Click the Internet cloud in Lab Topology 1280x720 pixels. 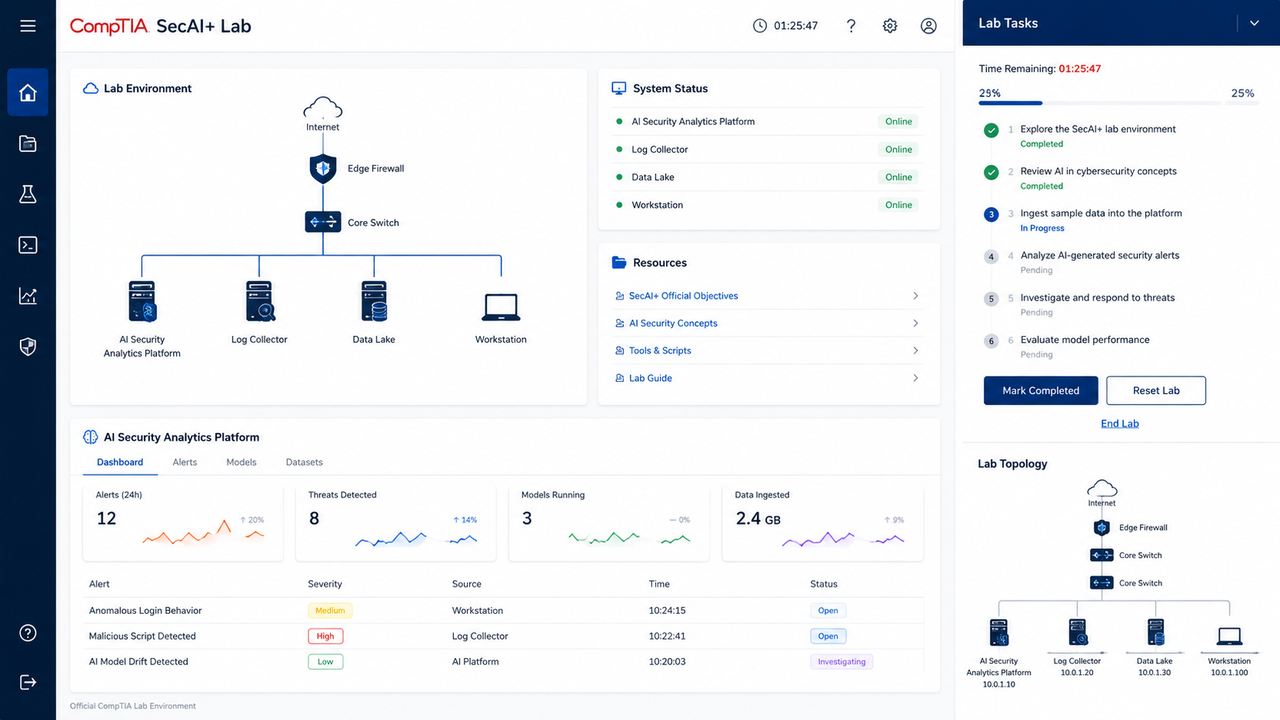[x=1102, y=488]
